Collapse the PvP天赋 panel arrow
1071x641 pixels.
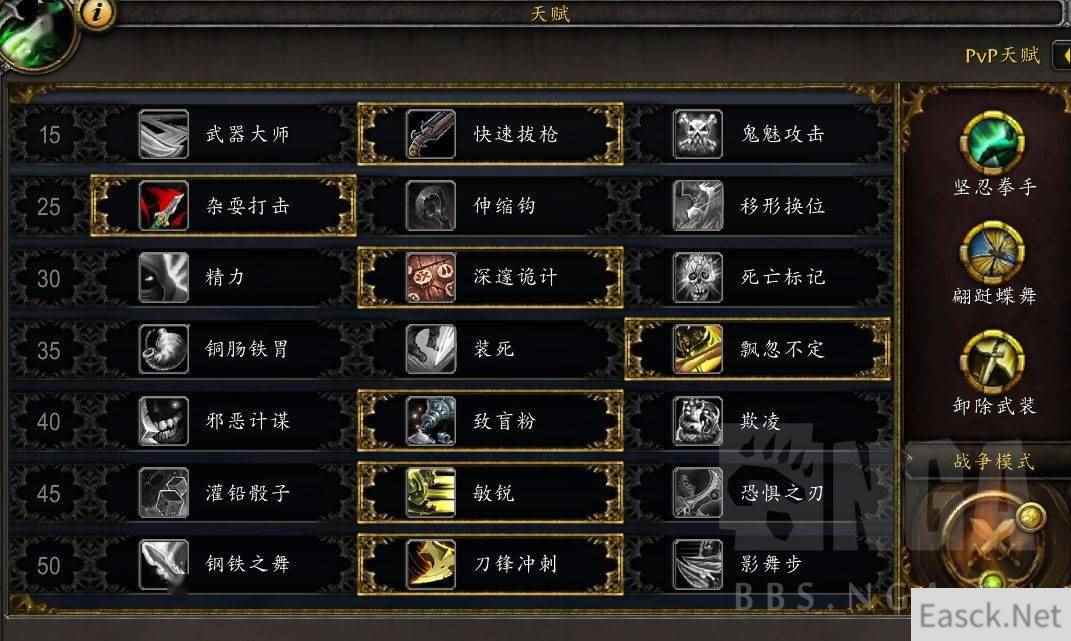click(1063, 55)
